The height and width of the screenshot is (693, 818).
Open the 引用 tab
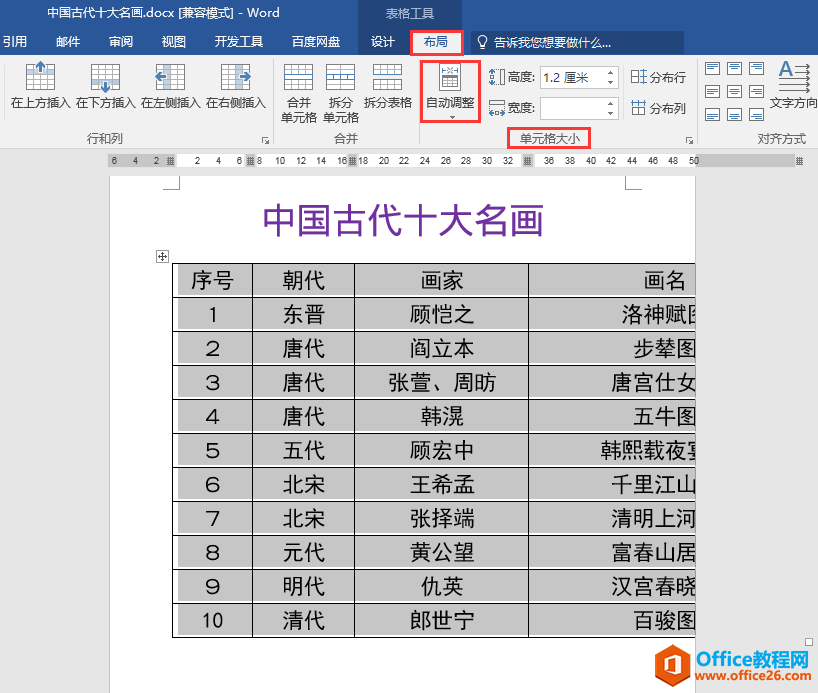(x=15, y=42)
